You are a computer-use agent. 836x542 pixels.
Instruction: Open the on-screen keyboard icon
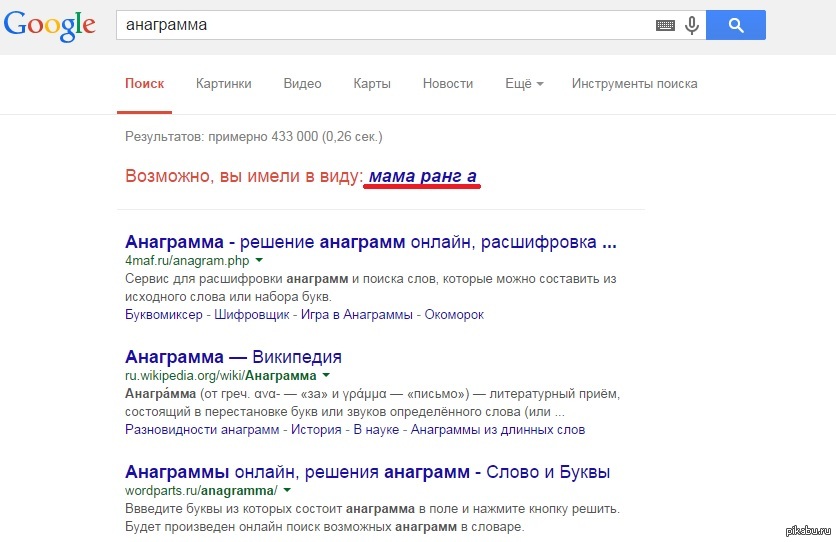coord(665,25)
